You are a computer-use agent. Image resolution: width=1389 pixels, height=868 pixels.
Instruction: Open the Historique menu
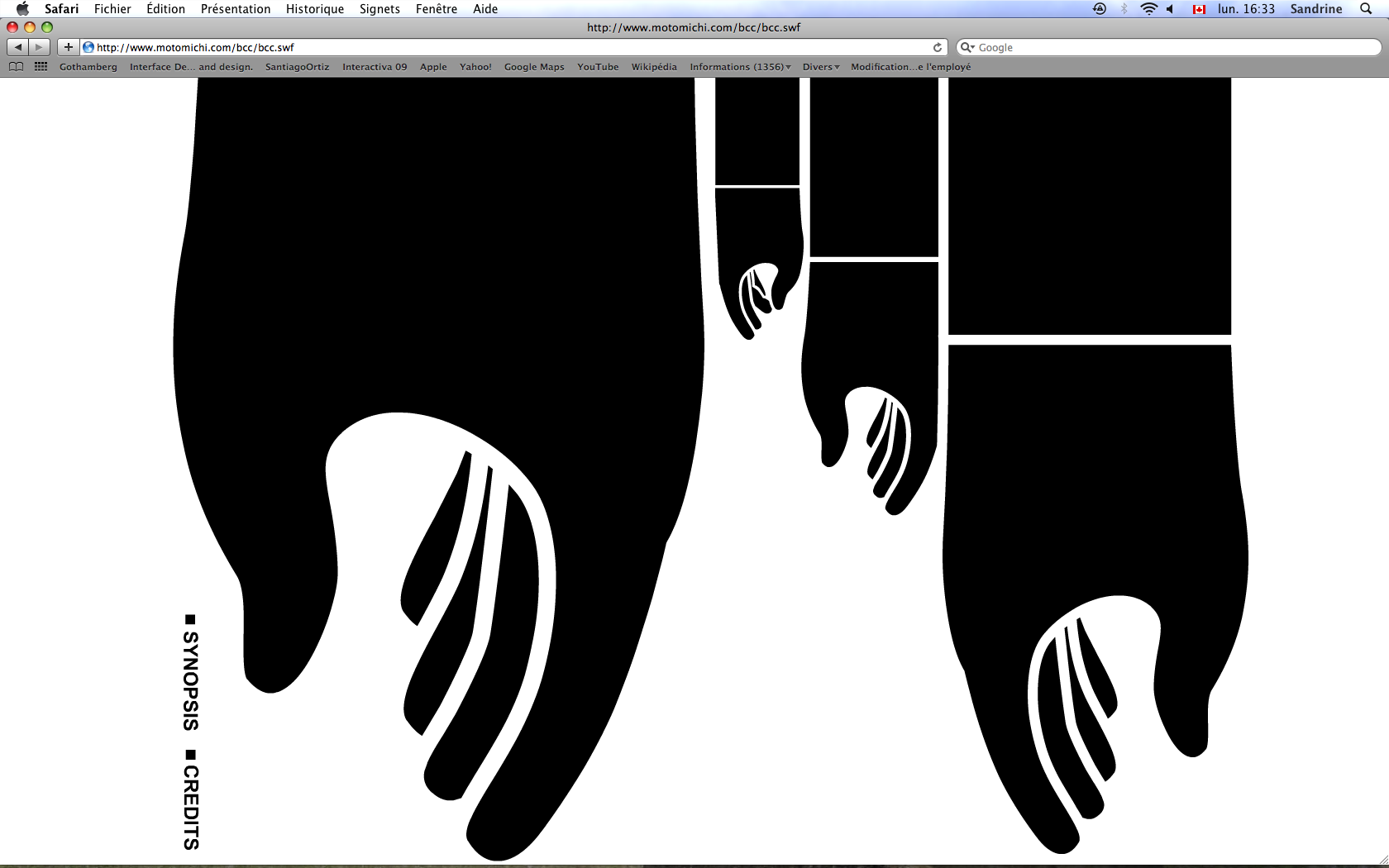[315, 9]
